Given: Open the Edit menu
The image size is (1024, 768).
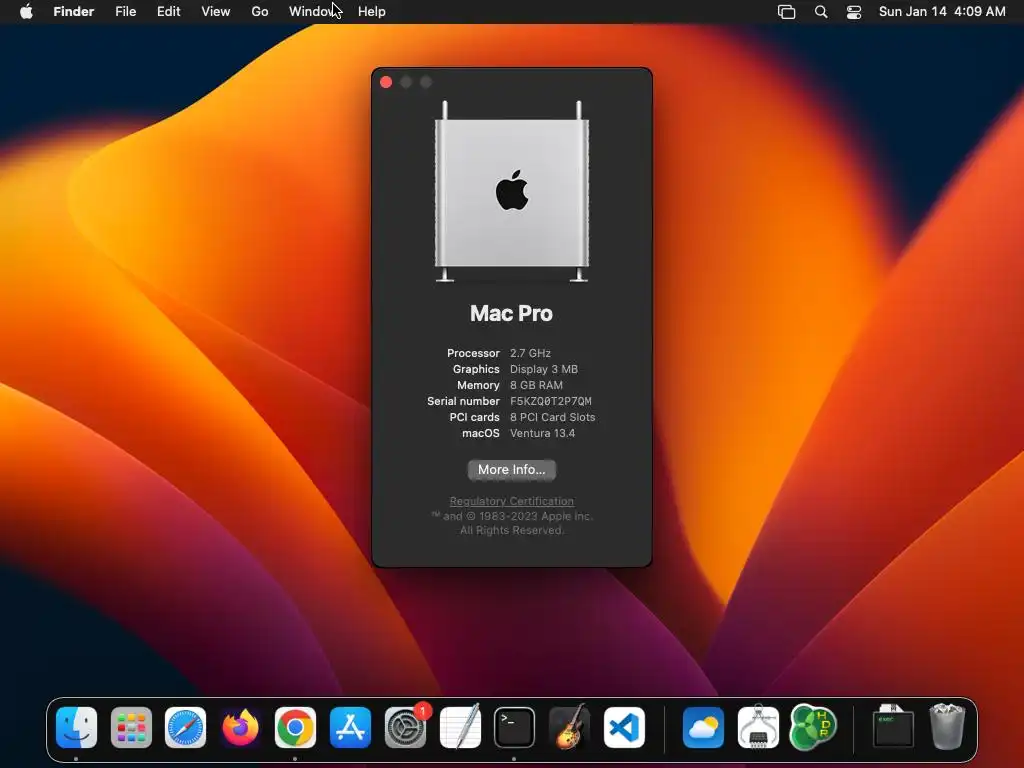Looking at the screenshot, I should point(168,12).
